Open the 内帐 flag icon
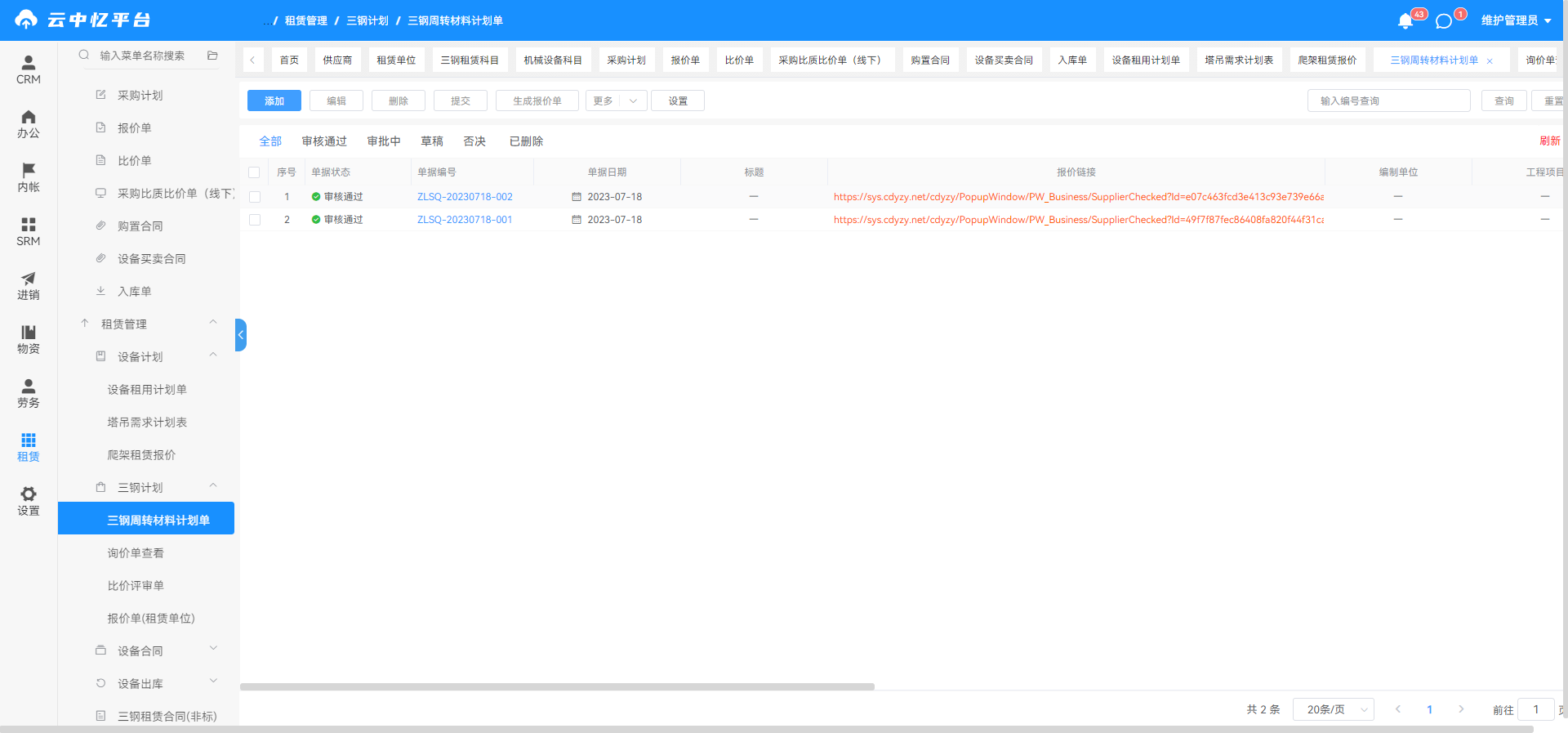The image size is (1568, 733). coord(29,170)
